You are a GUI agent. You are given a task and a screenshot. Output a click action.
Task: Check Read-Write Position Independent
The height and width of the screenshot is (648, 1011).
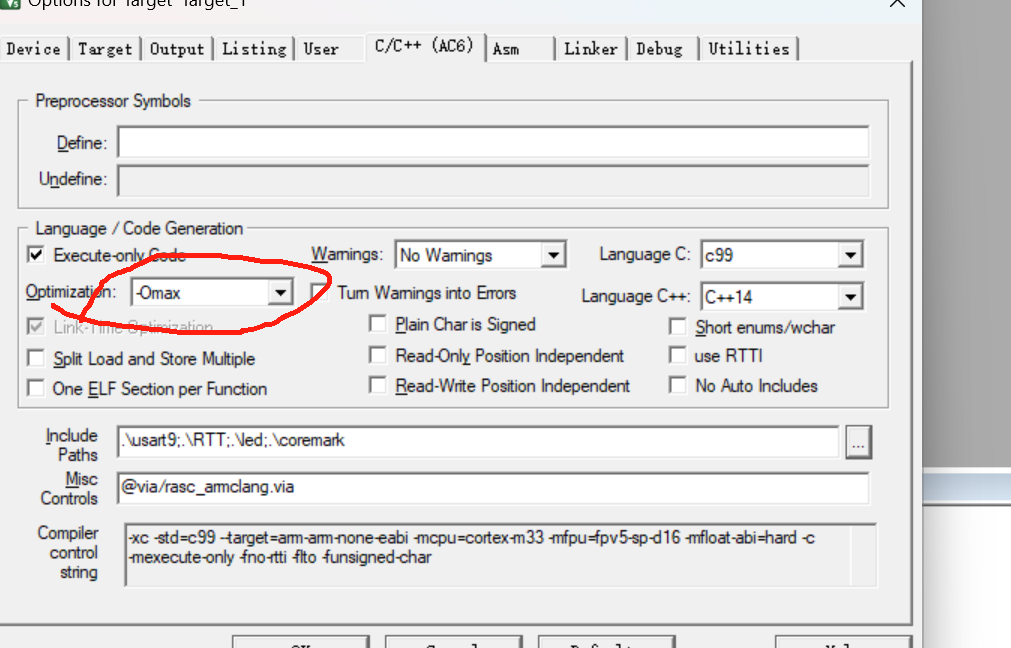tap(378, 386)
